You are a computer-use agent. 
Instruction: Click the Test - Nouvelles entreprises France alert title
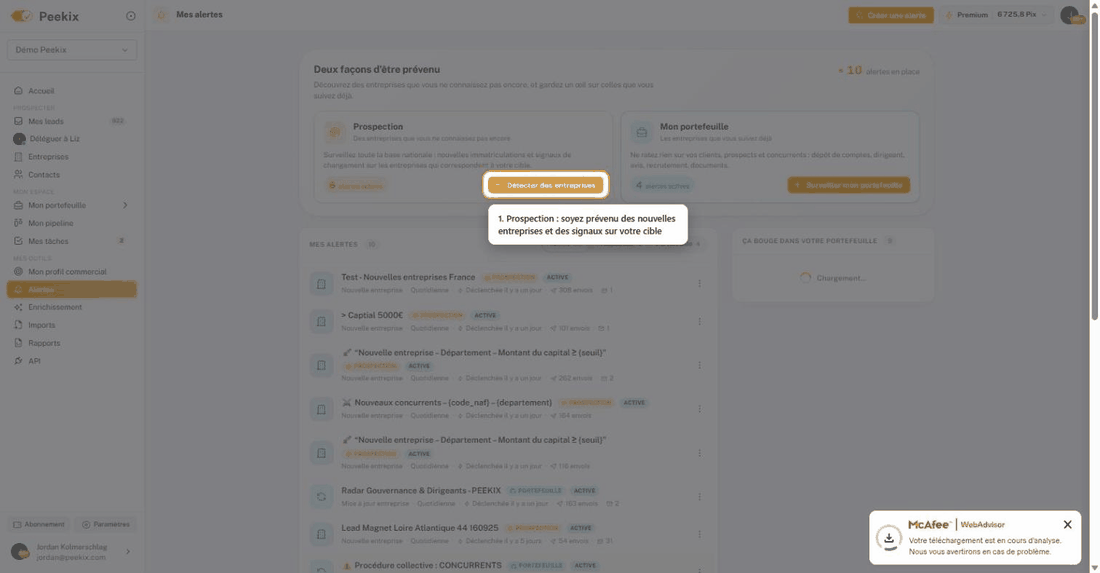pyautogui.click(x=408, y=277)
